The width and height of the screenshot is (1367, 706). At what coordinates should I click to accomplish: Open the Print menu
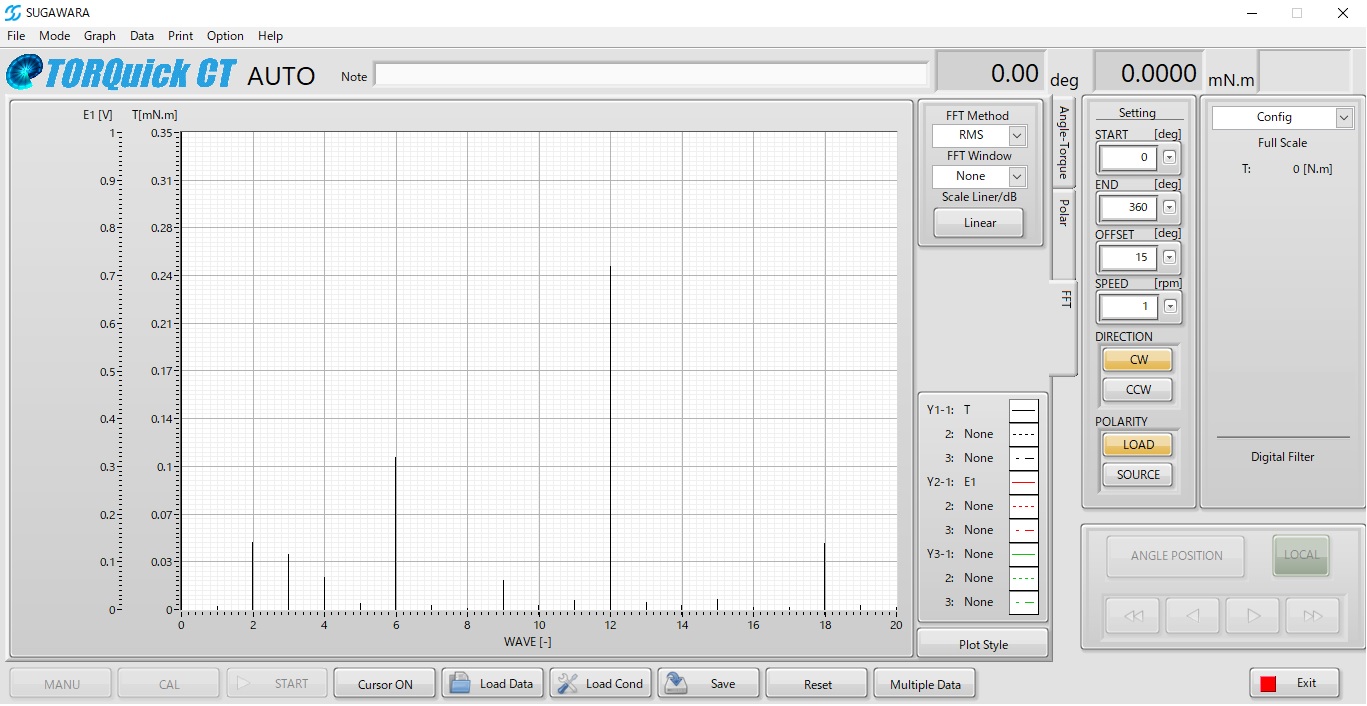tap(181, 36)
